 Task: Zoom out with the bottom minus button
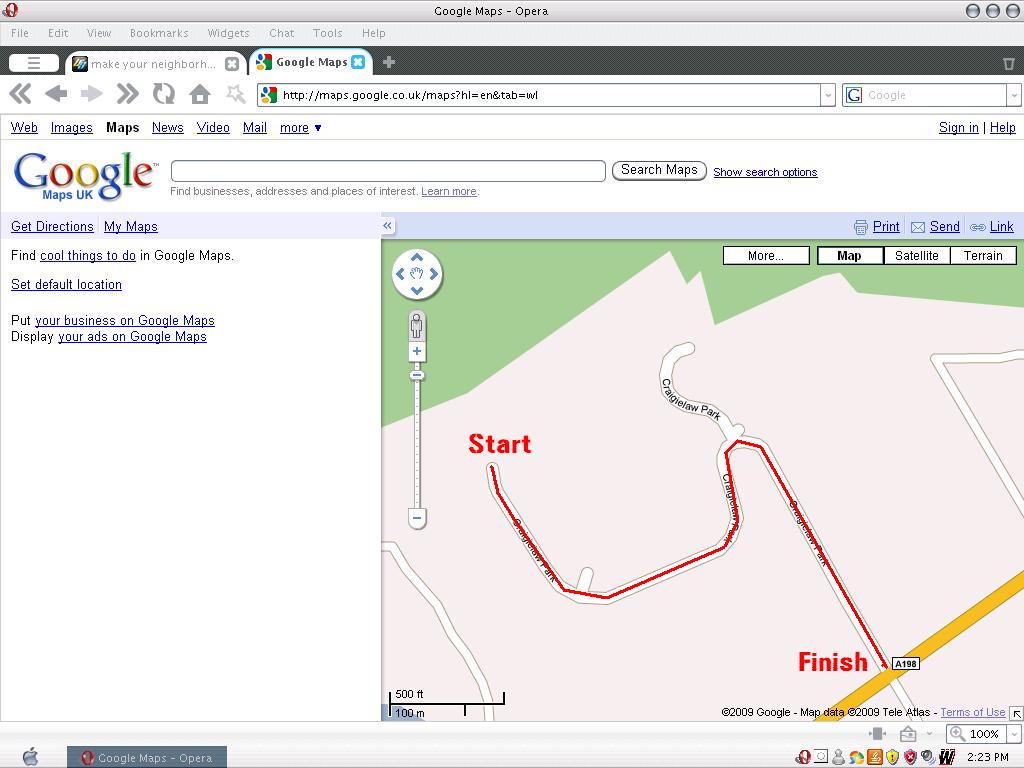pyautogui.click(x=417, y=519)
